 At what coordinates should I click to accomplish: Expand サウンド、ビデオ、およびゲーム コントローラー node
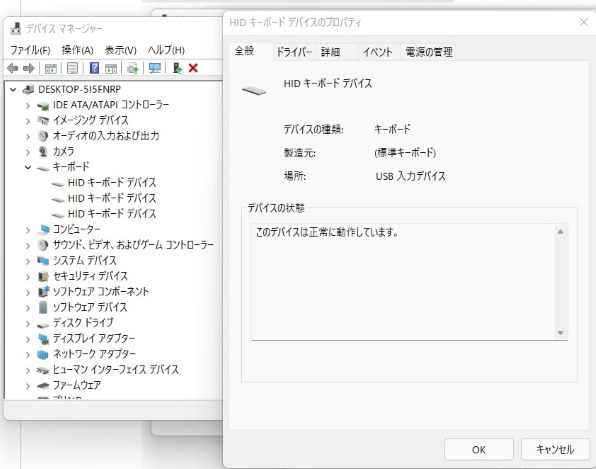(x=28, y=246)
